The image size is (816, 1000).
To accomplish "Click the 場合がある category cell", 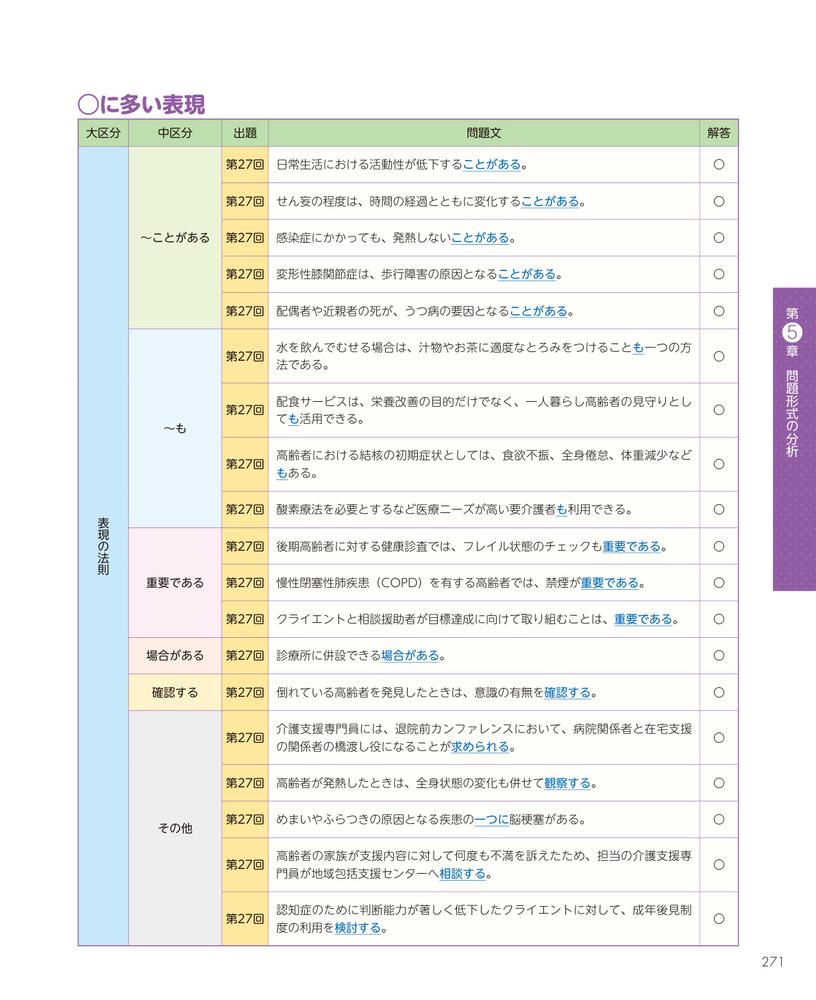I will pos(175,656).
